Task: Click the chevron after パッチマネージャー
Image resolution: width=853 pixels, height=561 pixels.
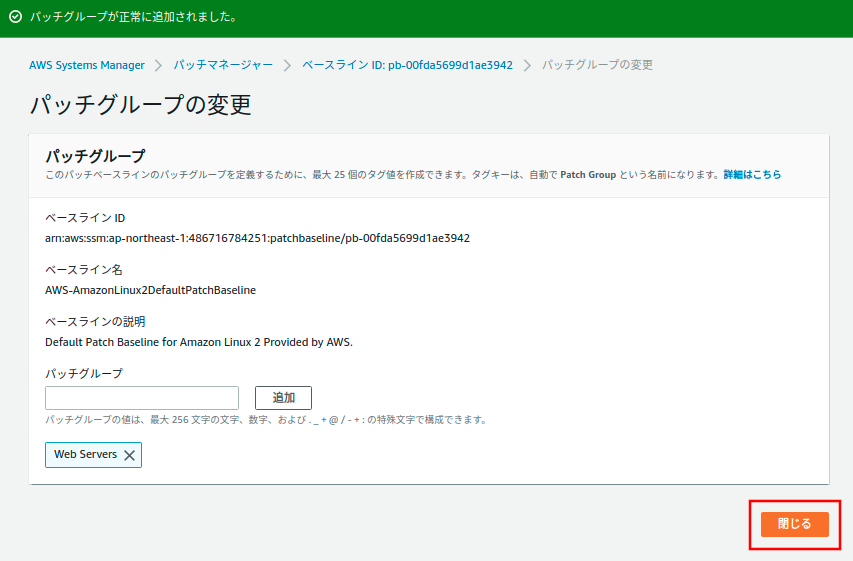Action: pos(287,65)
